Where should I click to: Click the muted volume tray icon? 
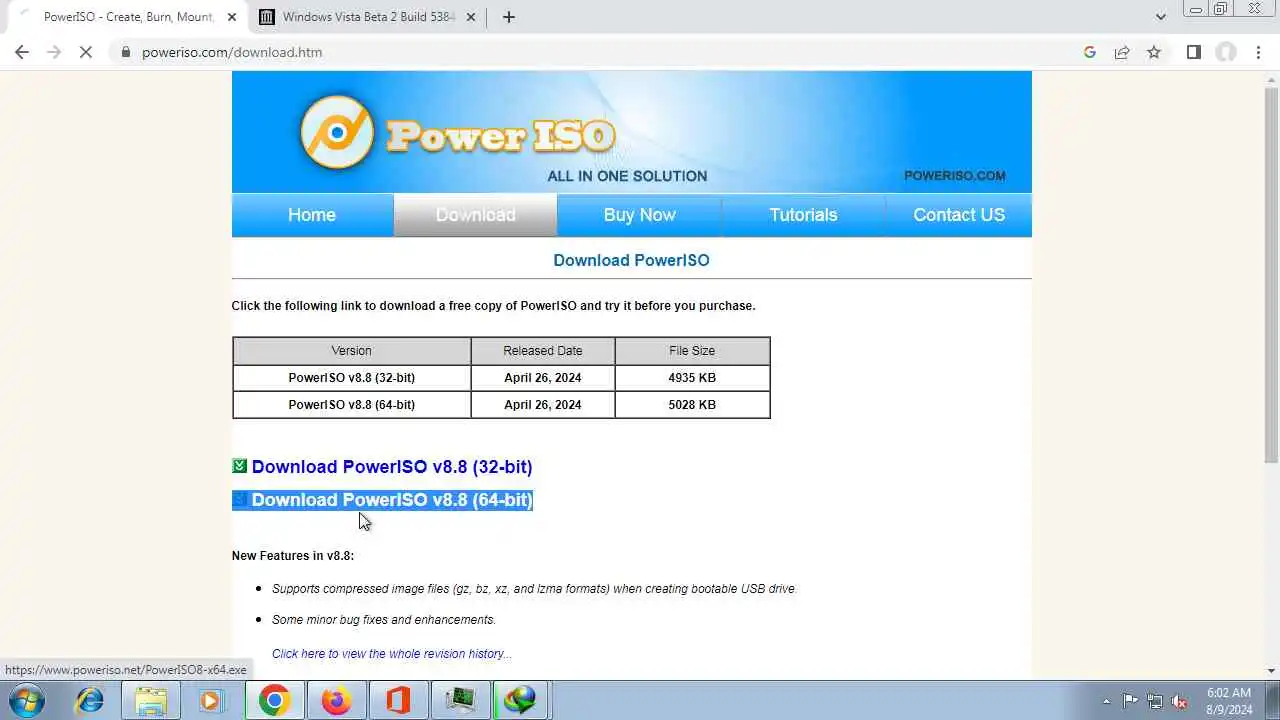[1180, 701]
